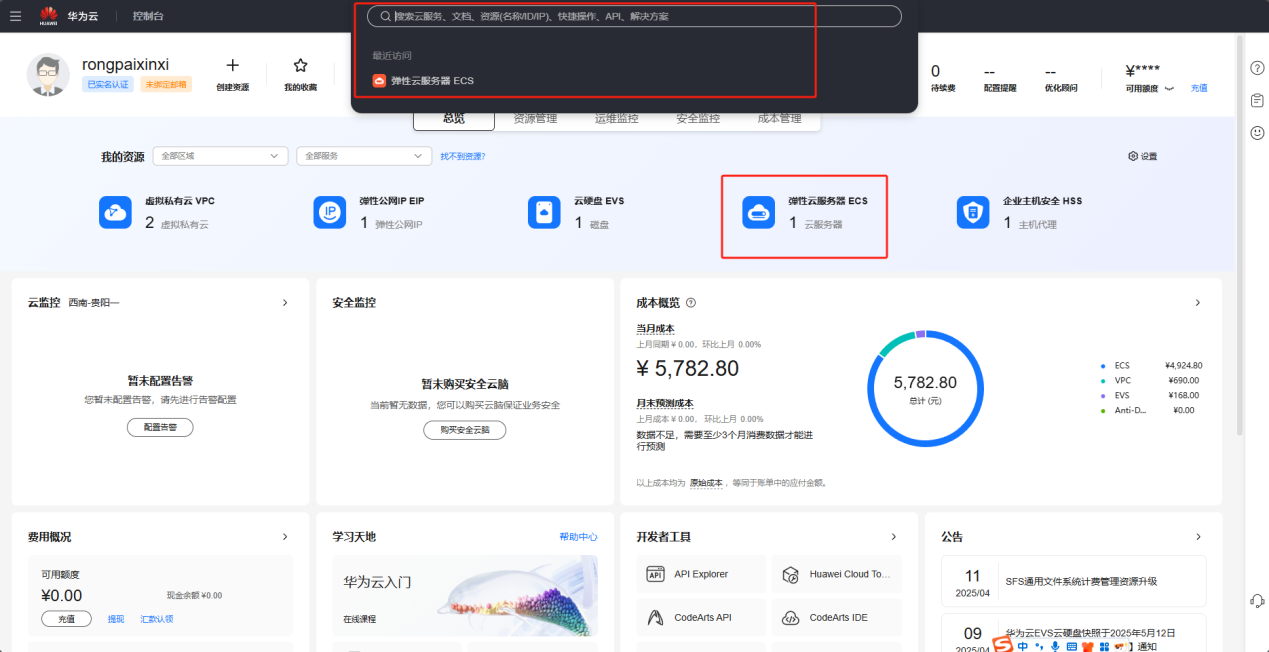Click the Sogou soft keyboard icon
The height and width of the screenshot is (652, 1269).
coord(1072,646)
